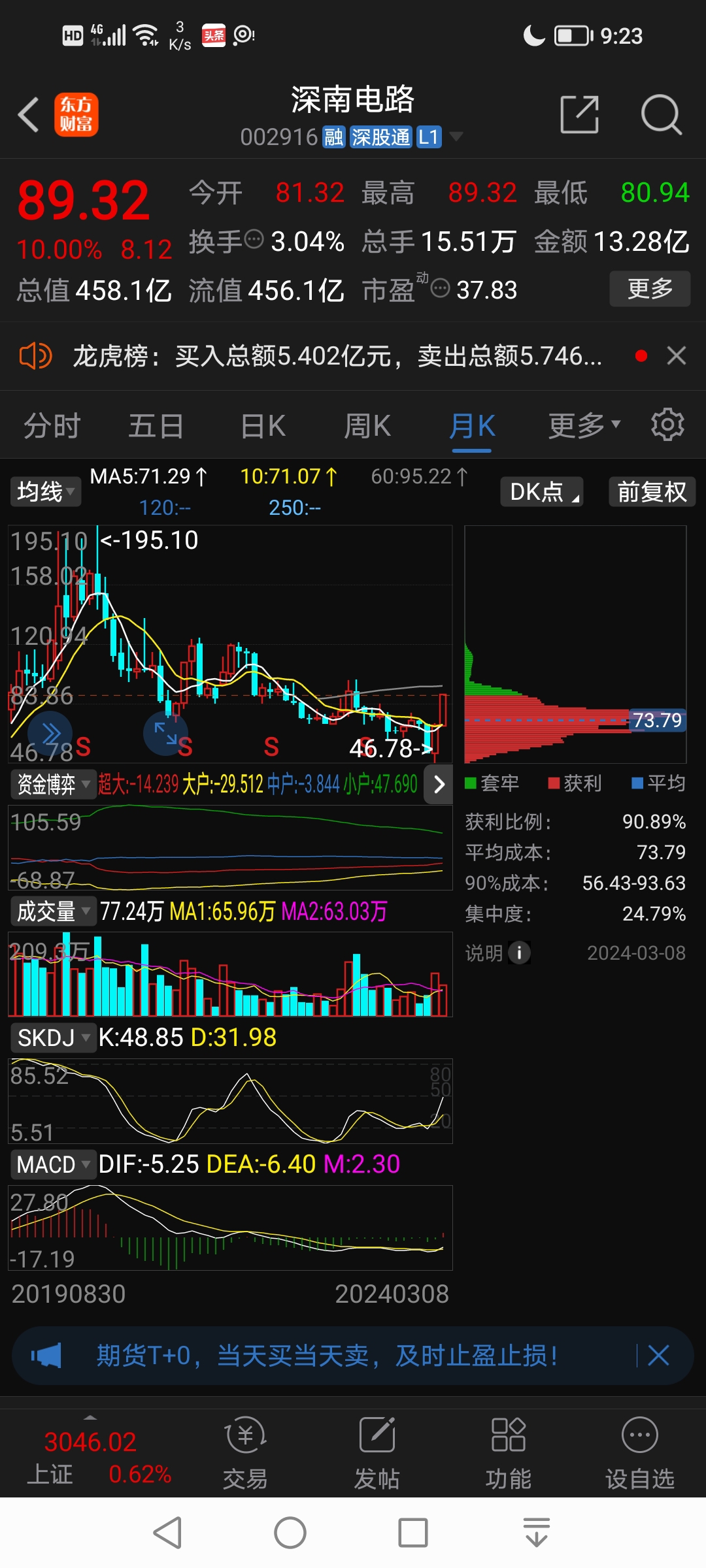Image resolution: width=706 pixels, height=1568 pixels.
Task: Open chart settings gear icon
Action: point(667,425)
